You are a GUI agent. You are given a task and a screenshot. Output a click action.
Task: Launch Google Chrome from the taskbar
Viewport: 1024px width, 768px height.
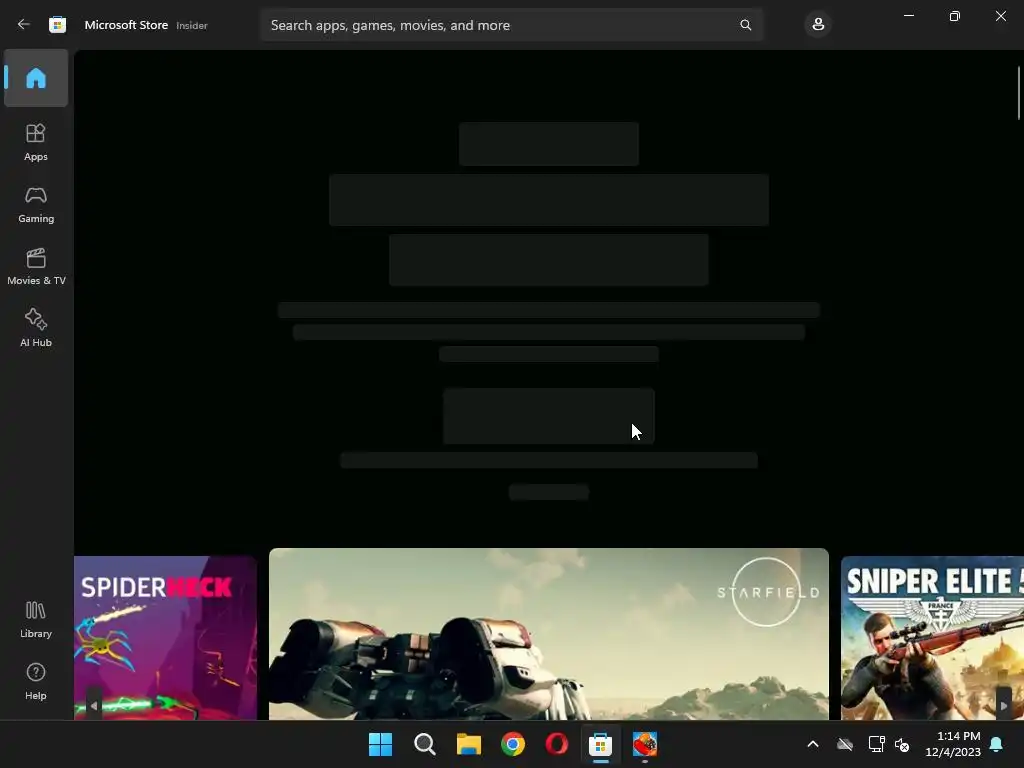(x=513, y=744)
